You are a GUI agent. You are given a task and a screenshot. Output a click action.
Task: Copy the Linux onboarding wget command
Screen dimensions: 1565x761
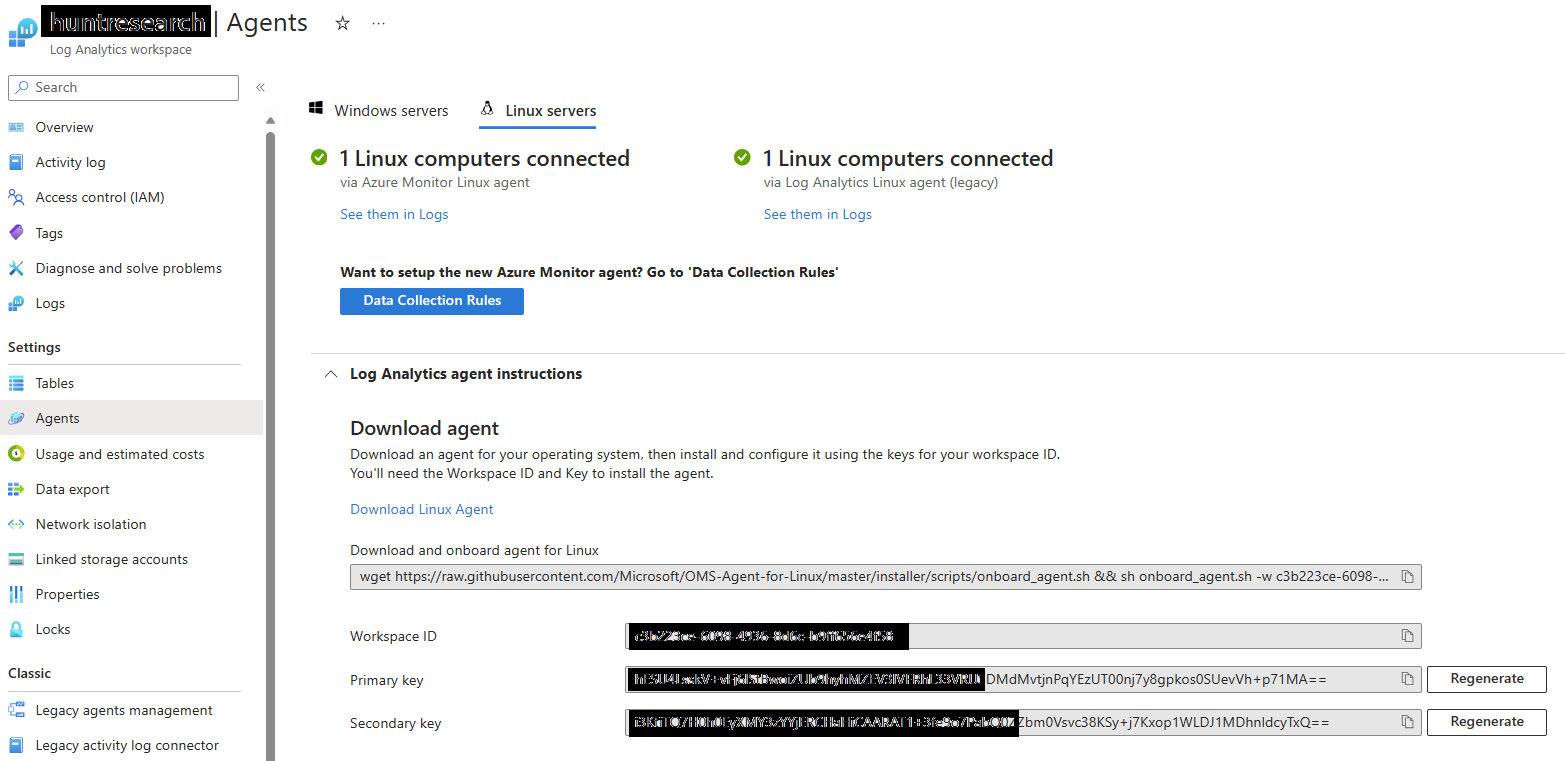pyautogui.click(x=1407, y=576)
